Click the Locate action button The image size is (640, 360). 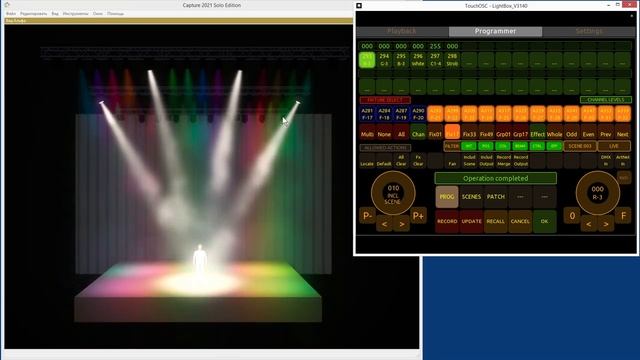click(x=367, y=161)
